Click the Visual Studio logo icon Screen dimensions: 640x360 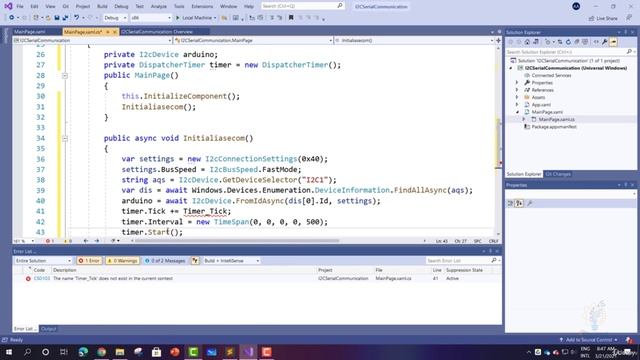8,6
